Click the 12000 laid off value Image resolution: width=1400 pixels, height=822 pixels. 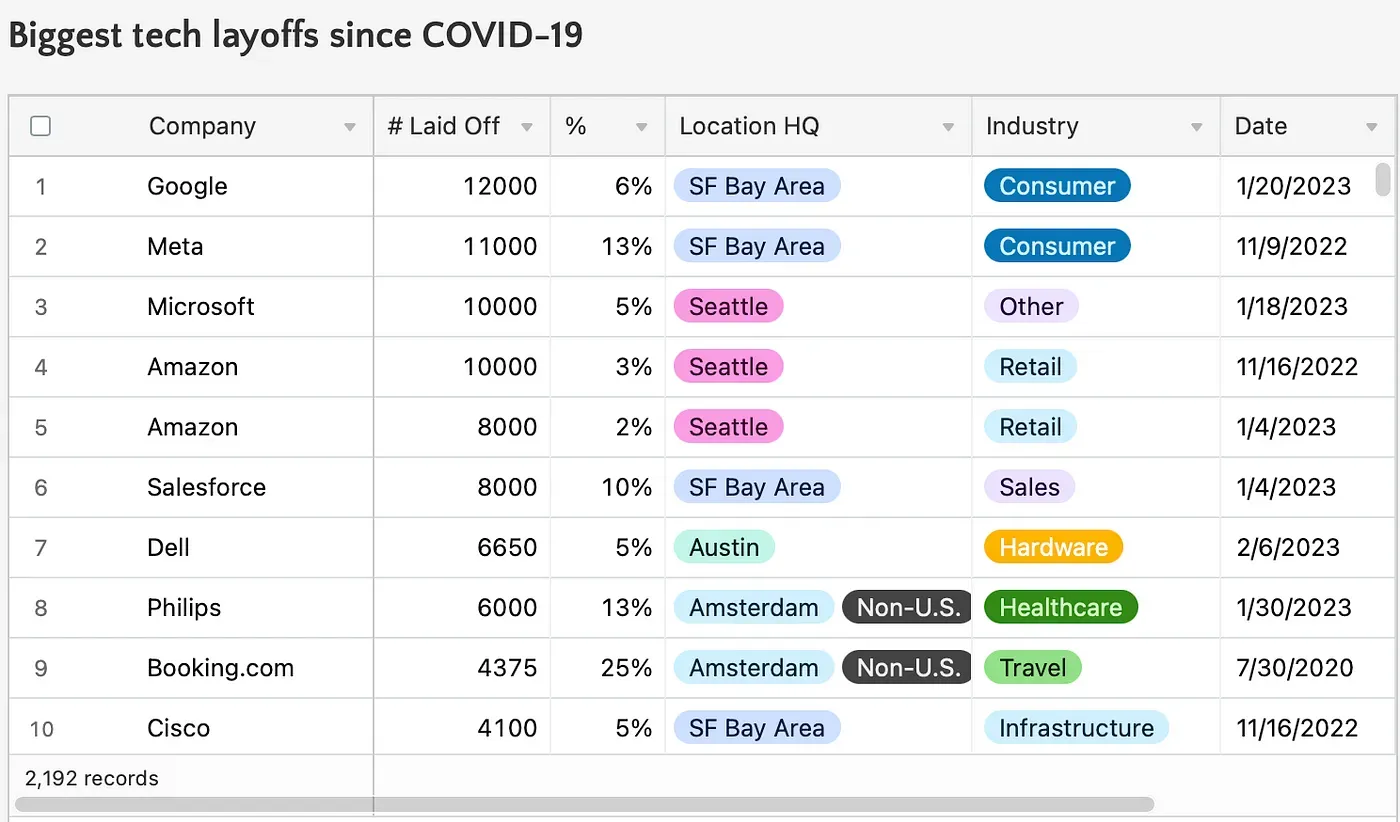point(500,186)
